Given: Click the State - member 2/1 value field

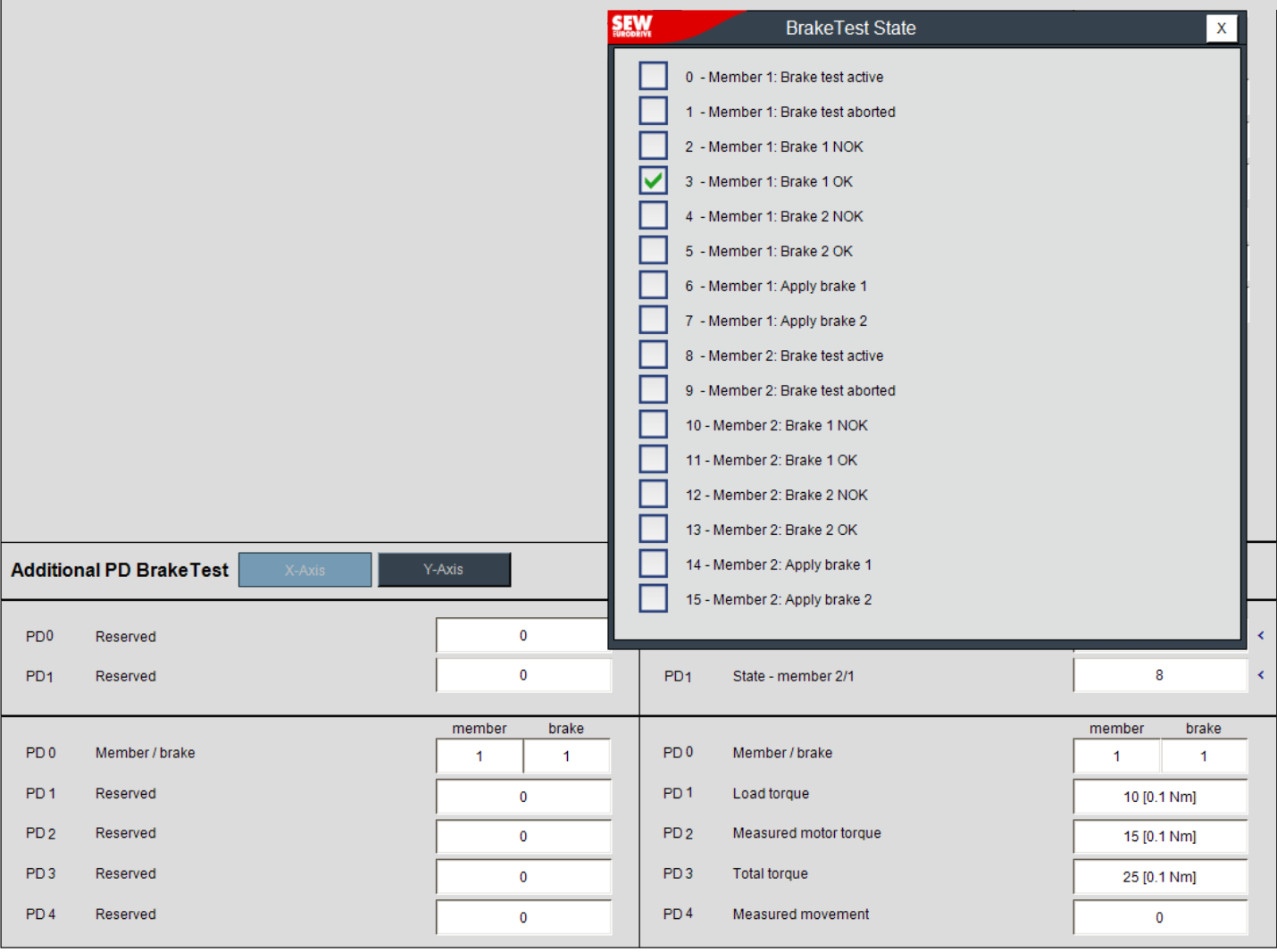Looking at the screenshot, I should coord(1159,675).
